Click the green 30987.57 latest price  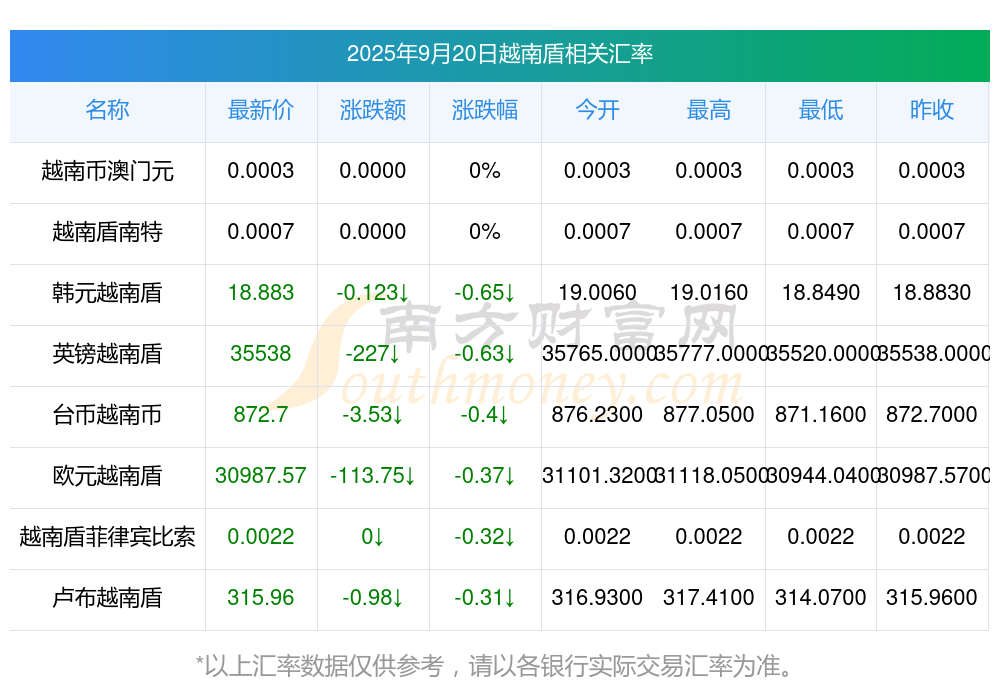(261, 476)
